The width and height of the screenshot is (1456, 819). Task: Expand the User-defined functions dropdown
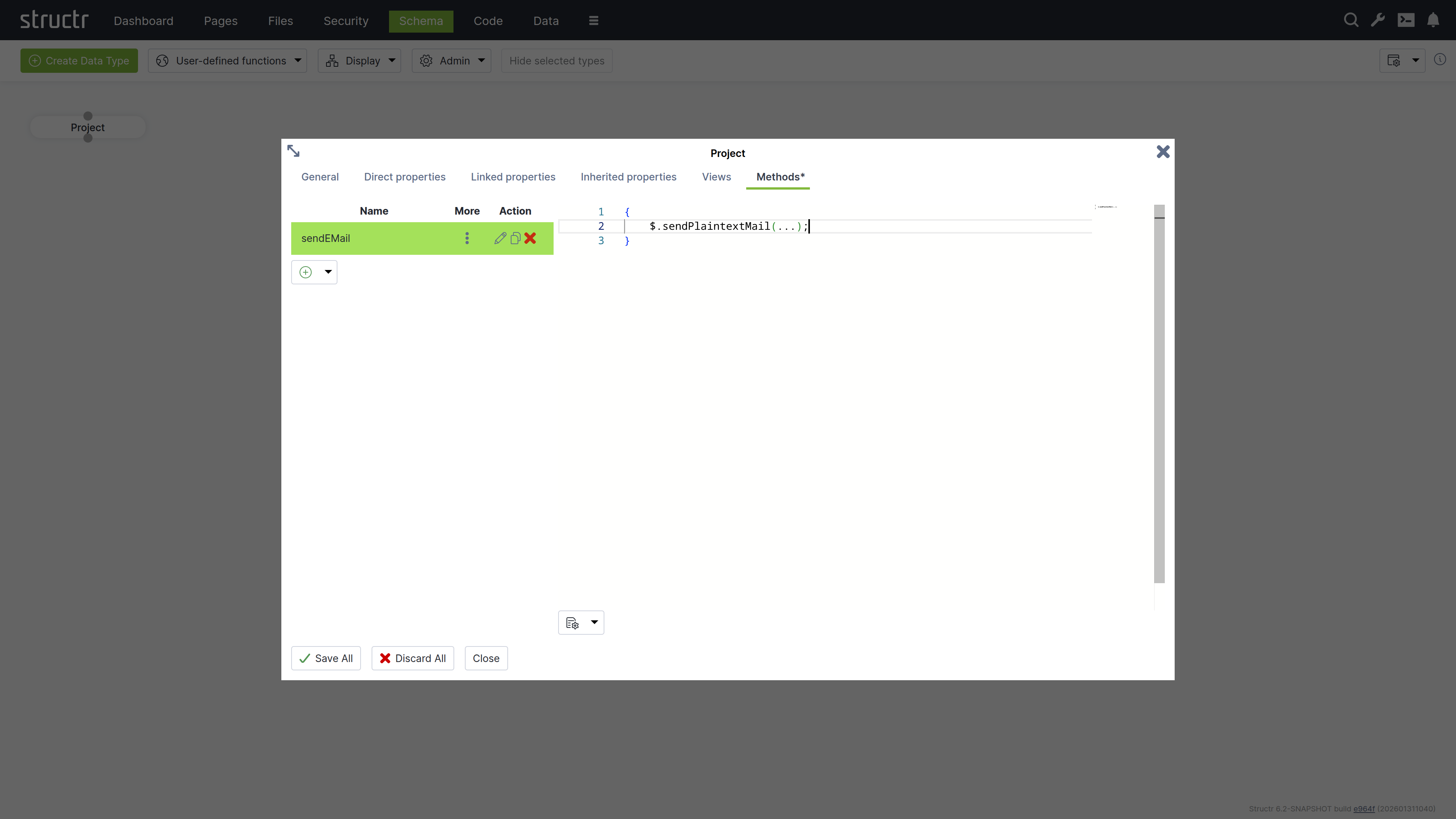[227, 61]
